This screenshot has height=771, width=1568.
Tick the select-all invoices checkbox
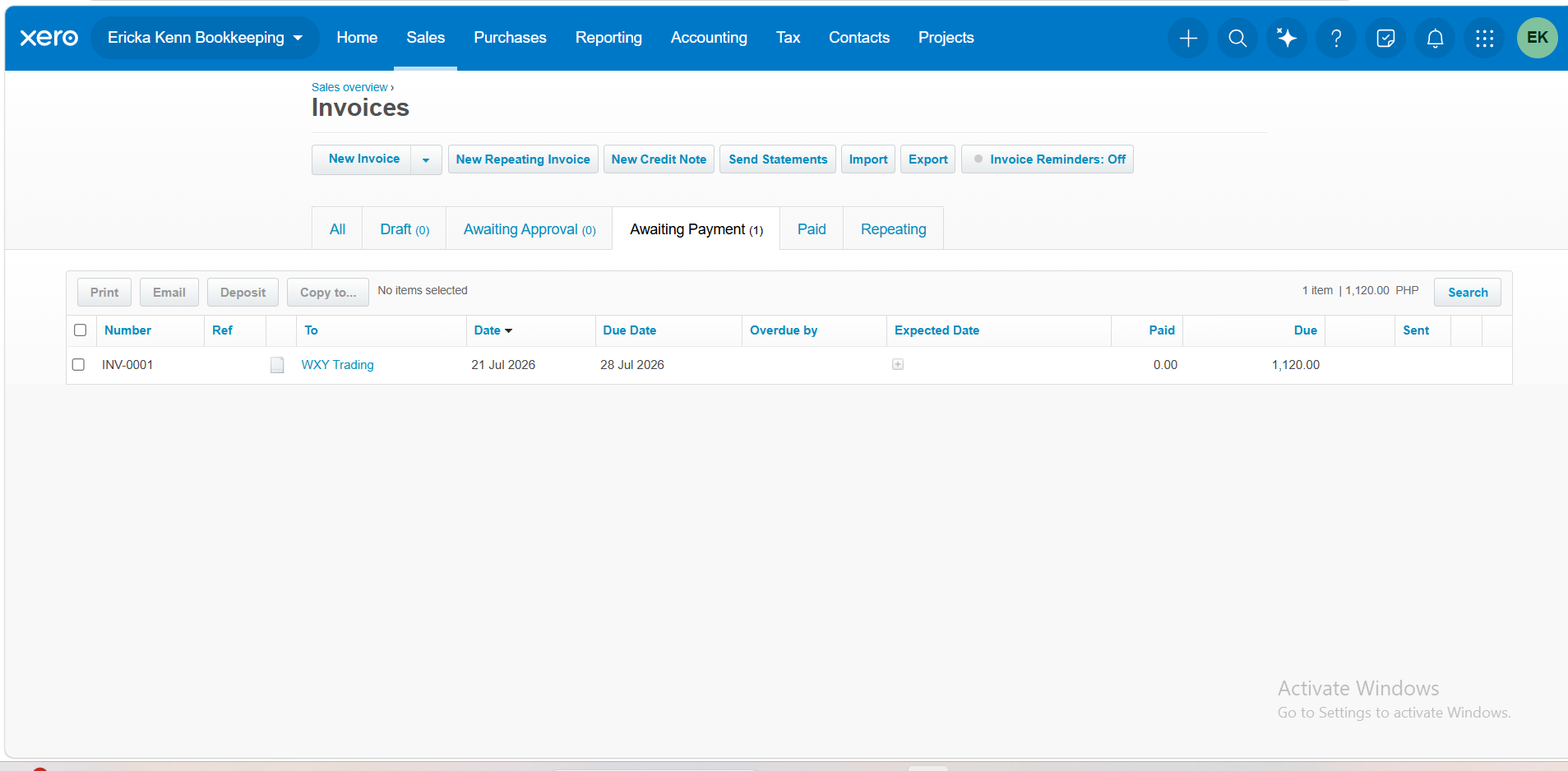tap(80, 330)
